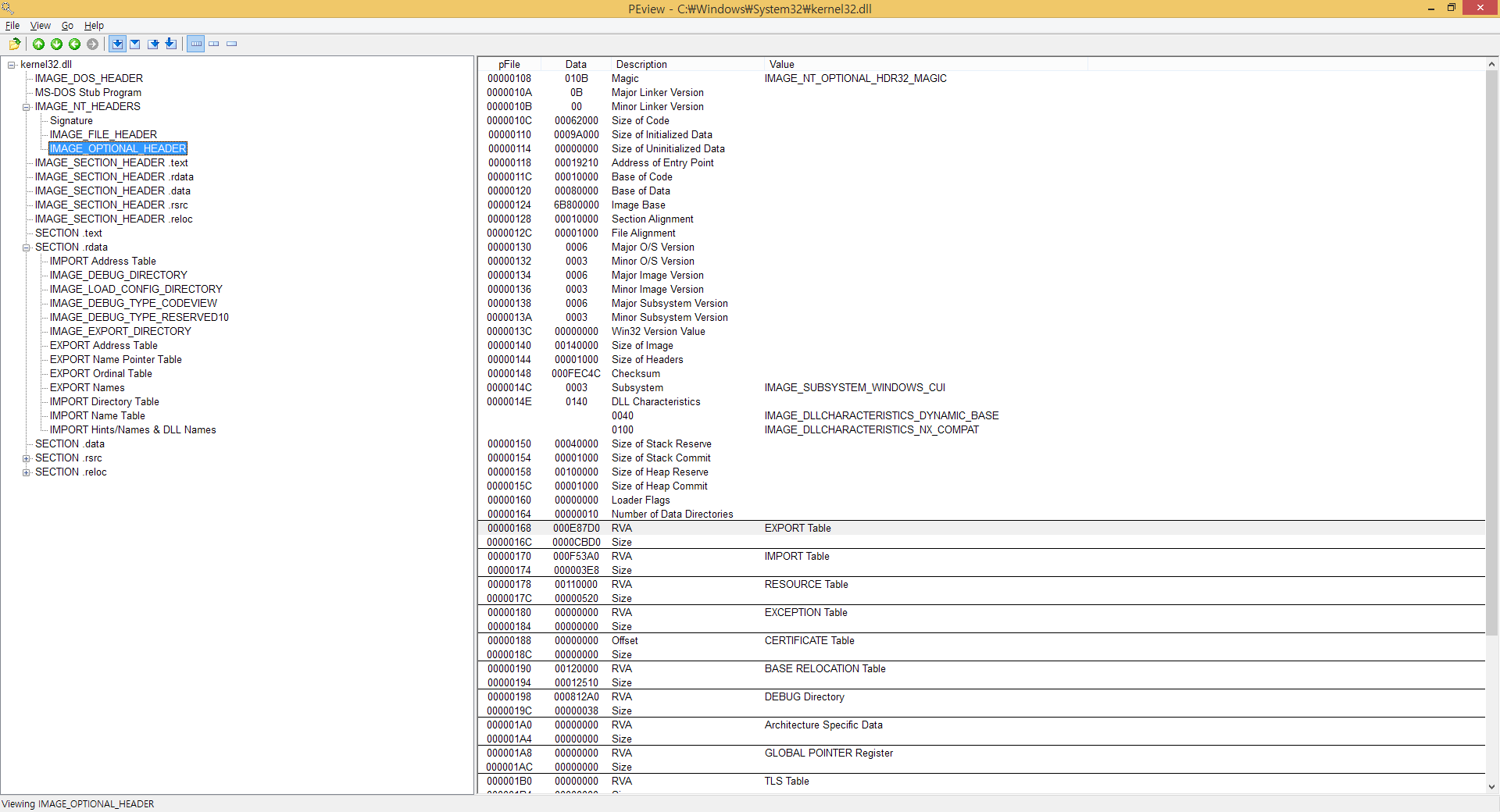The width and height of the screenshot is (1500, 812).
Task: Click the green down arrow navigation icon
Action: click(x=56, y=44)
